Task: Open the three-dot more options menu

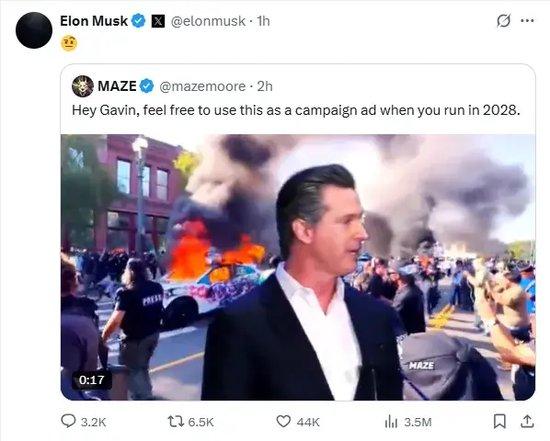Action: [x=527, y=21]
